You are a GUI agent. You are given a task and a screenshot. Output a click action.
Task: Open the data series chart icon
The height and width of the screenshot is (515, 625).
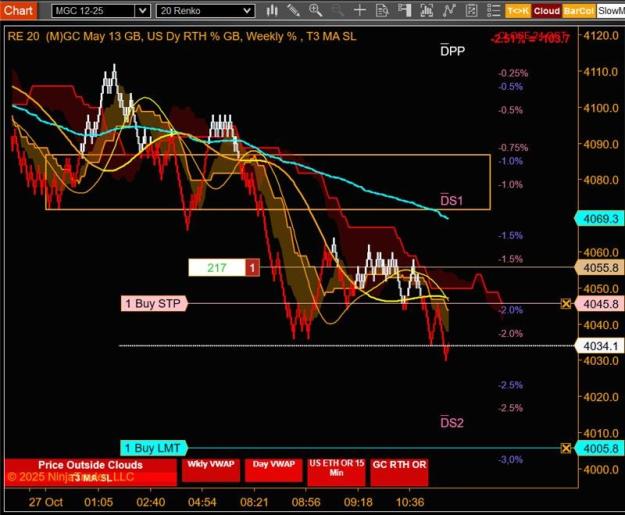coord(426,10)
